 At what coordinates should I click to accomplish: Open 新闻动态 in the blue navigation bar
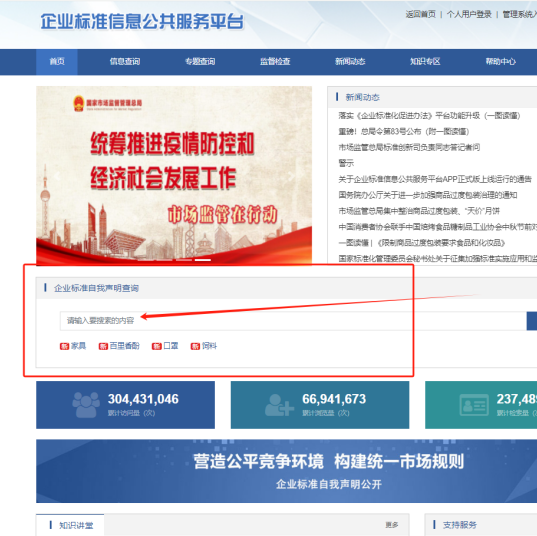click(350, 62)
